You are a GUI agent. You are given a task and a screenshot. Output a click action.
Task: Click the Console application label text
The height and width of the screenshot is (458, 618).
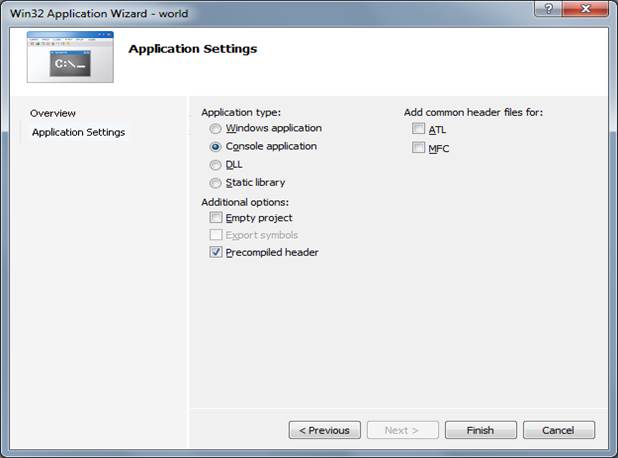click(271, 147)
